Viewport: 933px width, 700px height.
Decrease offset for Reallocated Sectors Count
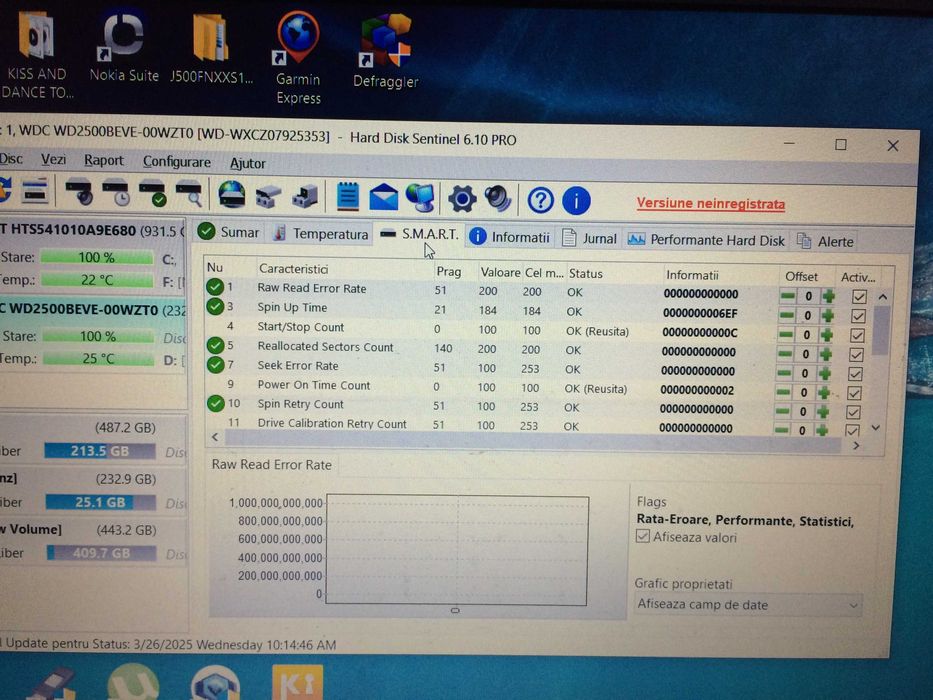[x=785, y=354]
